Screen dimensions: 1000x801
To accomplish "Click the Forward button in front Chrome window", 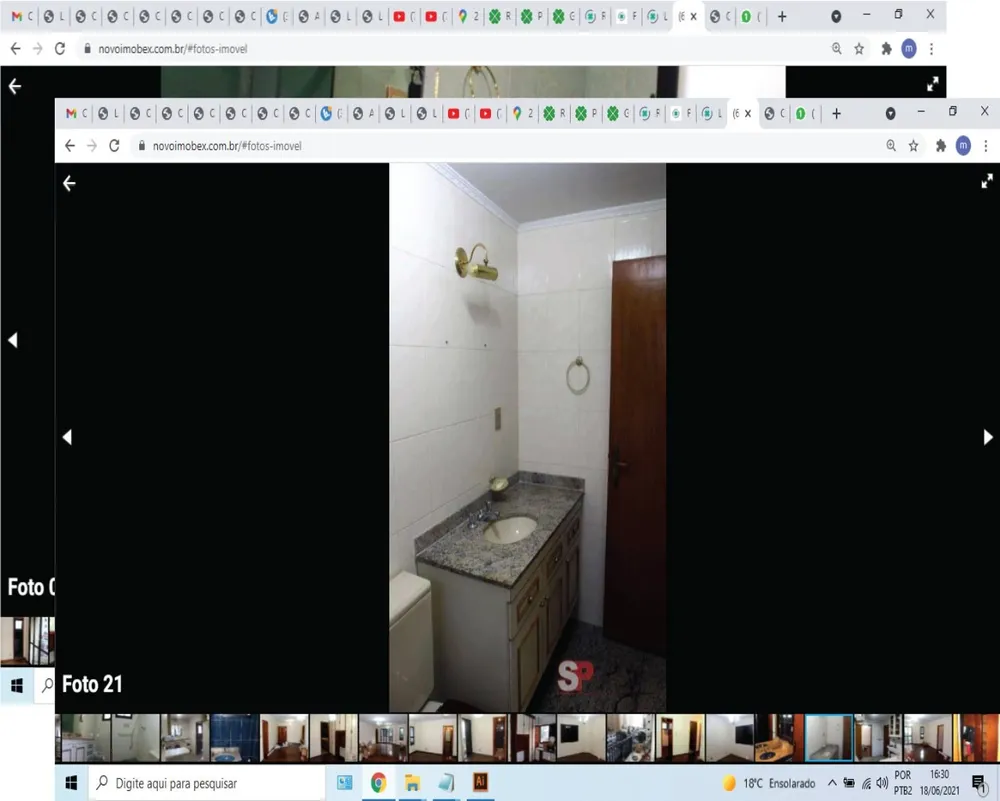I will point(92,146).
